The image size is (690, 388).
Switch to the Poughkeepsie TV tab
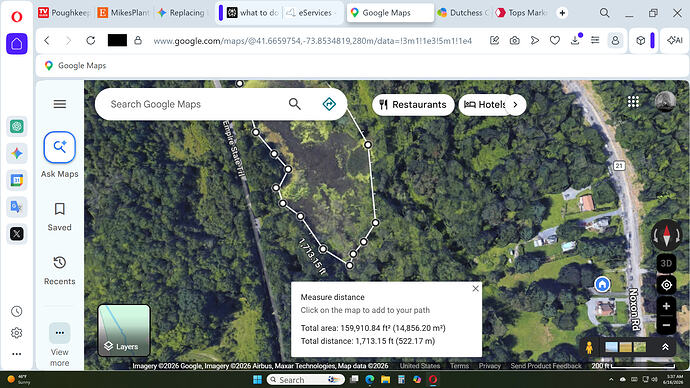tap(63, 13)
